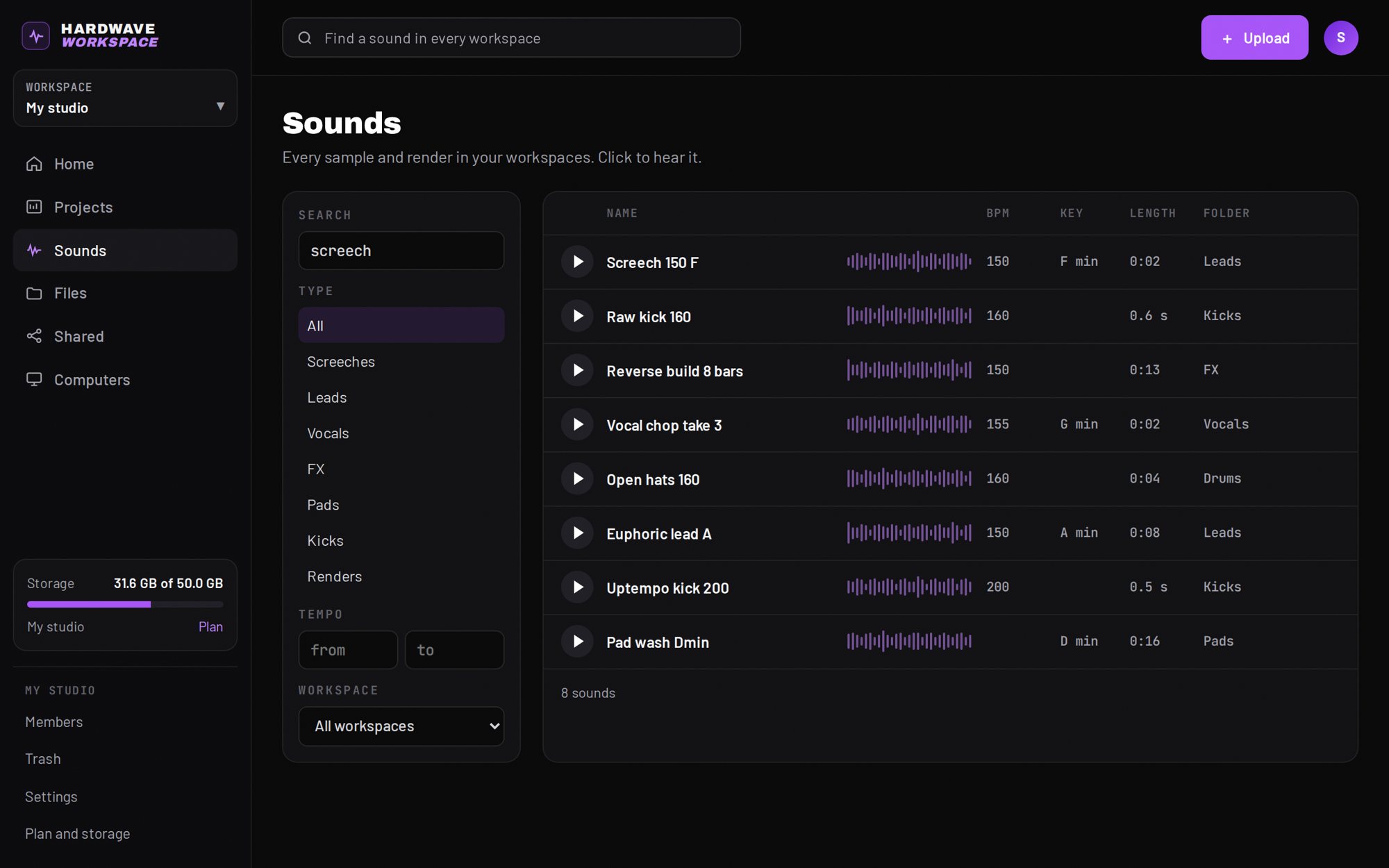1389x868 pixels.
Task: Go to Projects in the sidebar
Action: (x=125, y=207)
